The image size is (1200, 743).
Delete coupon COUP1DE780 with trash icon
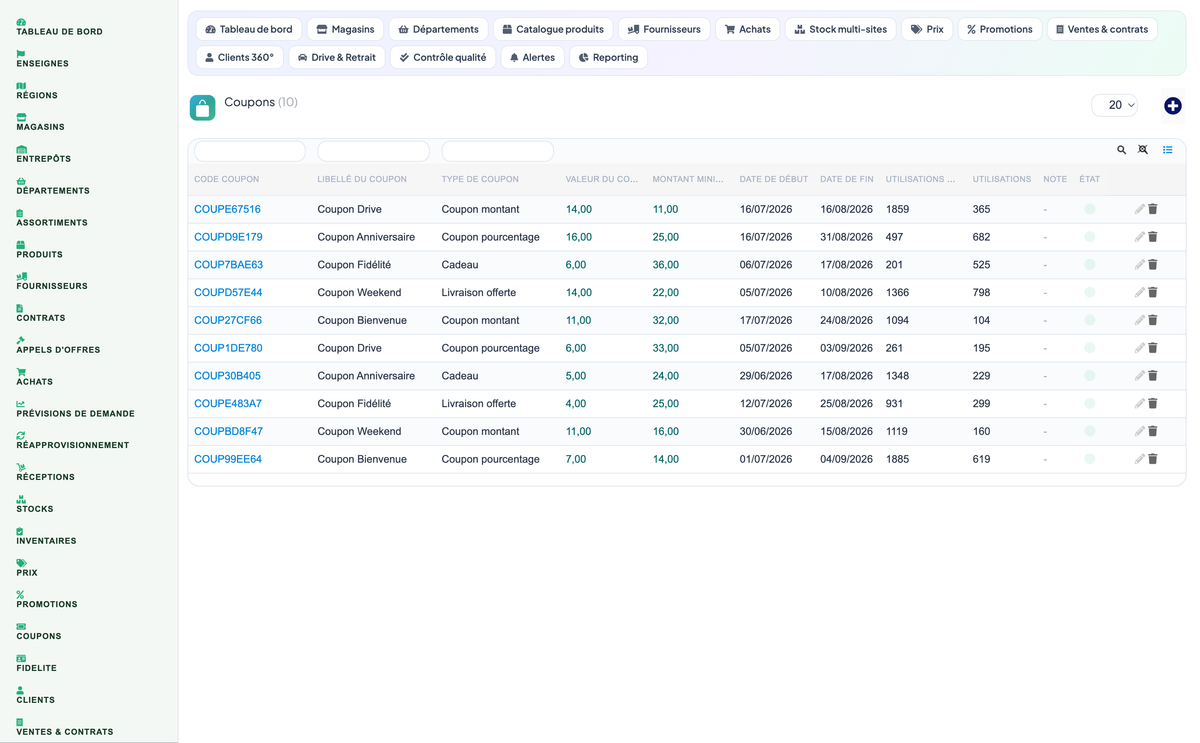[1153, 348]
